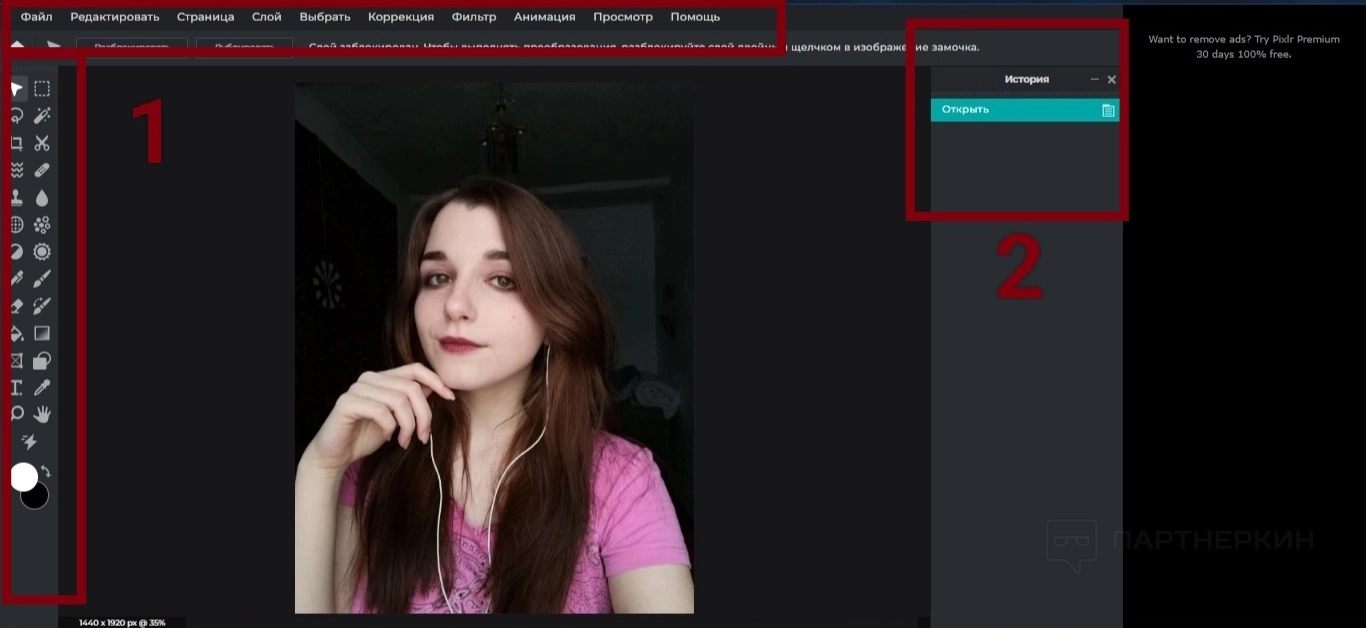Open the Фильтр menu
This screenshot has height=628, width=1366.
click(x=474, y=17)
